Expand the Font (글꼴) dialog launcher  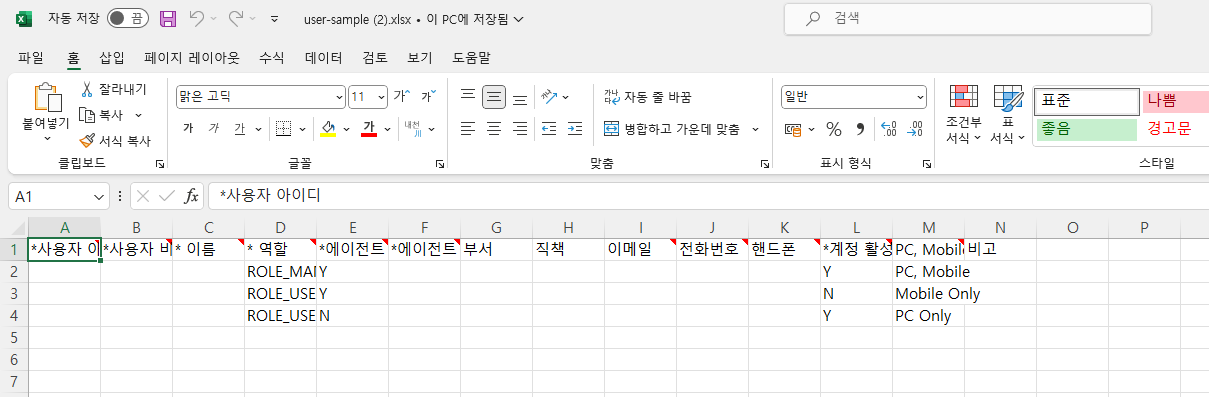click(440, 163)
